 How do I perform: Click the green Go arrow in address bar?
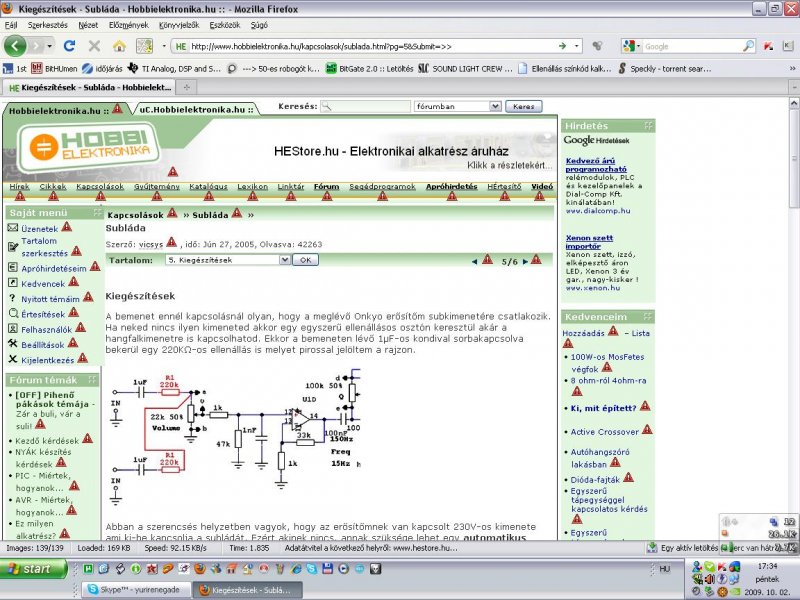click(x=562, y=46)
